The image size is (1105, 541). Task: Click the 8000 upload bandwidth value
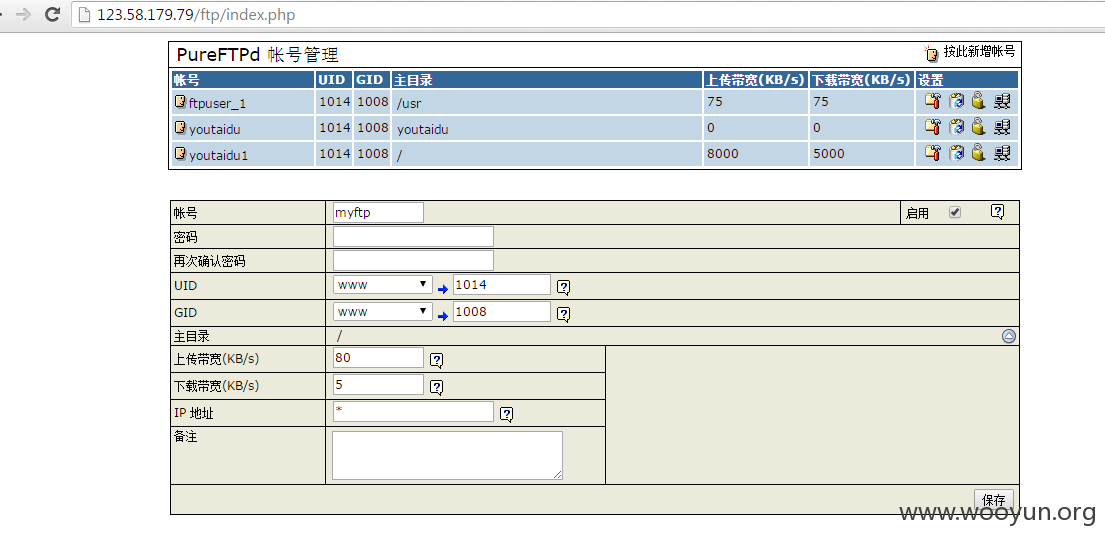[x=722, y=154]
